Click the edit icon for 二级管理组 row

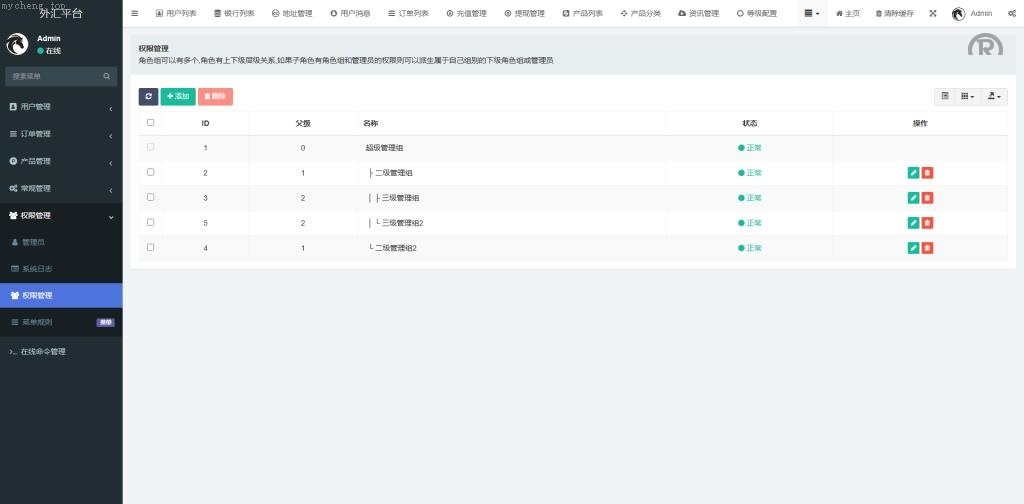click(913, 173)
